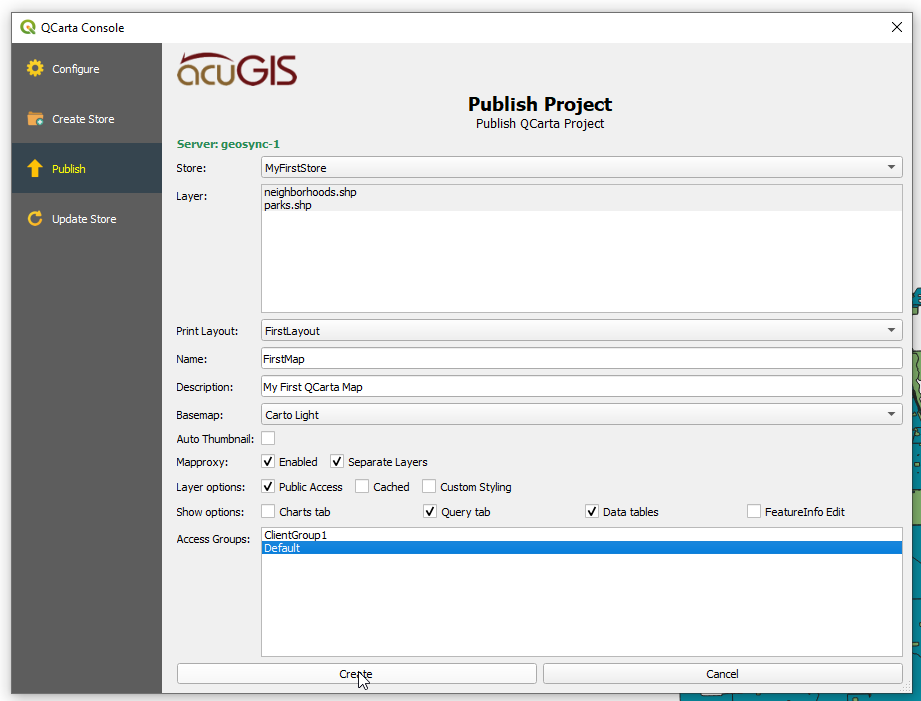Viewport: 921px width, 701px height.
Task: Enable the Charts tab option
Action: click(268, 511)
